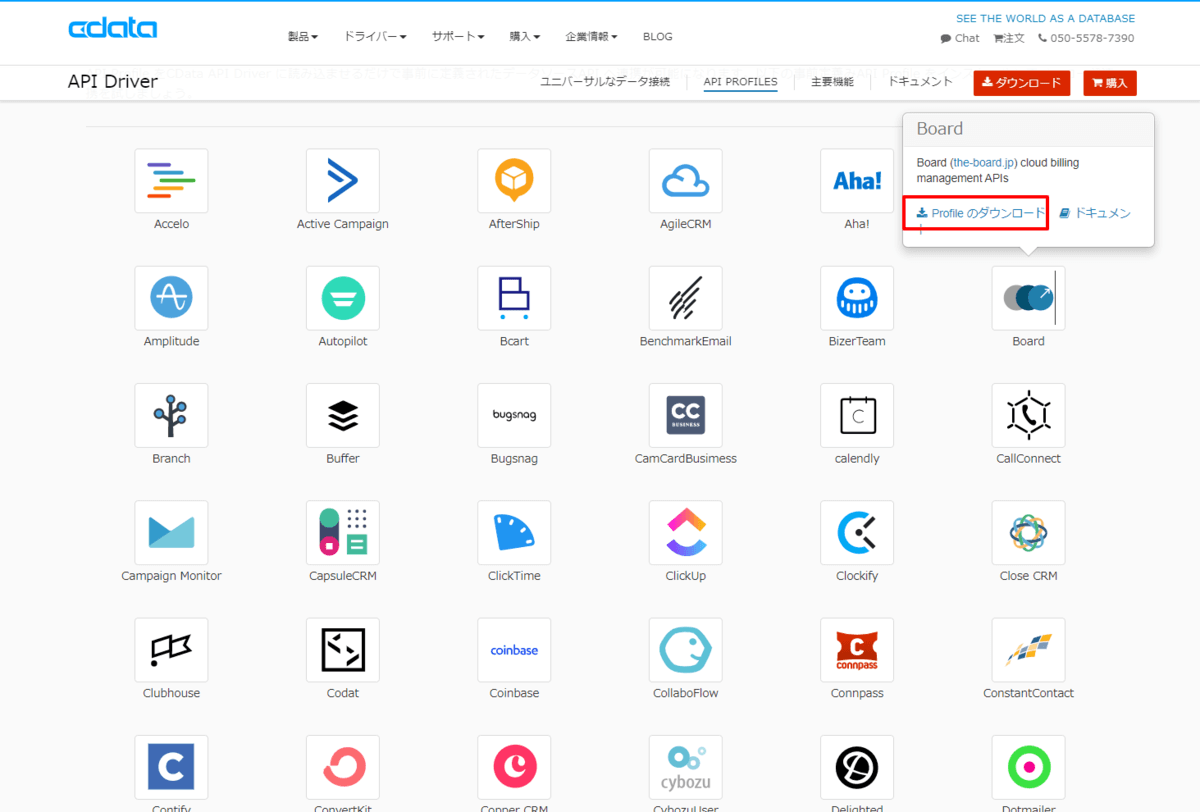1200x812 pixels.
Task: Open the BLOG menu item
Action: click(x=658, y=37)
